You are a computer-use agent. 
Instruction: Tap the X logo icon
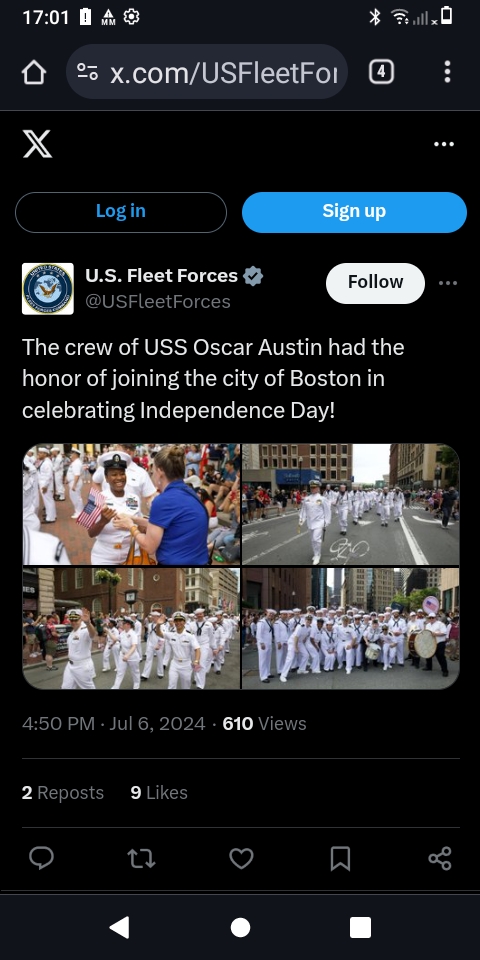pyautogui.click(x=37, y=144)
